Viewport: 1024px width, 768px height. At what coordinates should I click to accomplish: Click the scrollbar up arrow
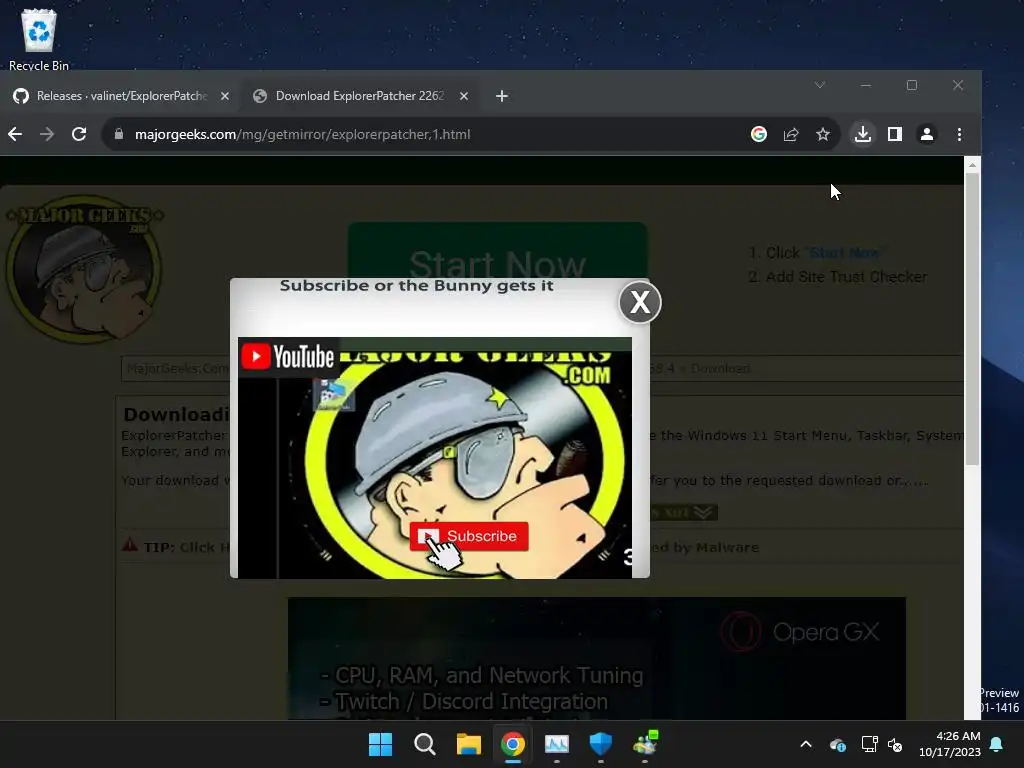(x=972, y=165)
